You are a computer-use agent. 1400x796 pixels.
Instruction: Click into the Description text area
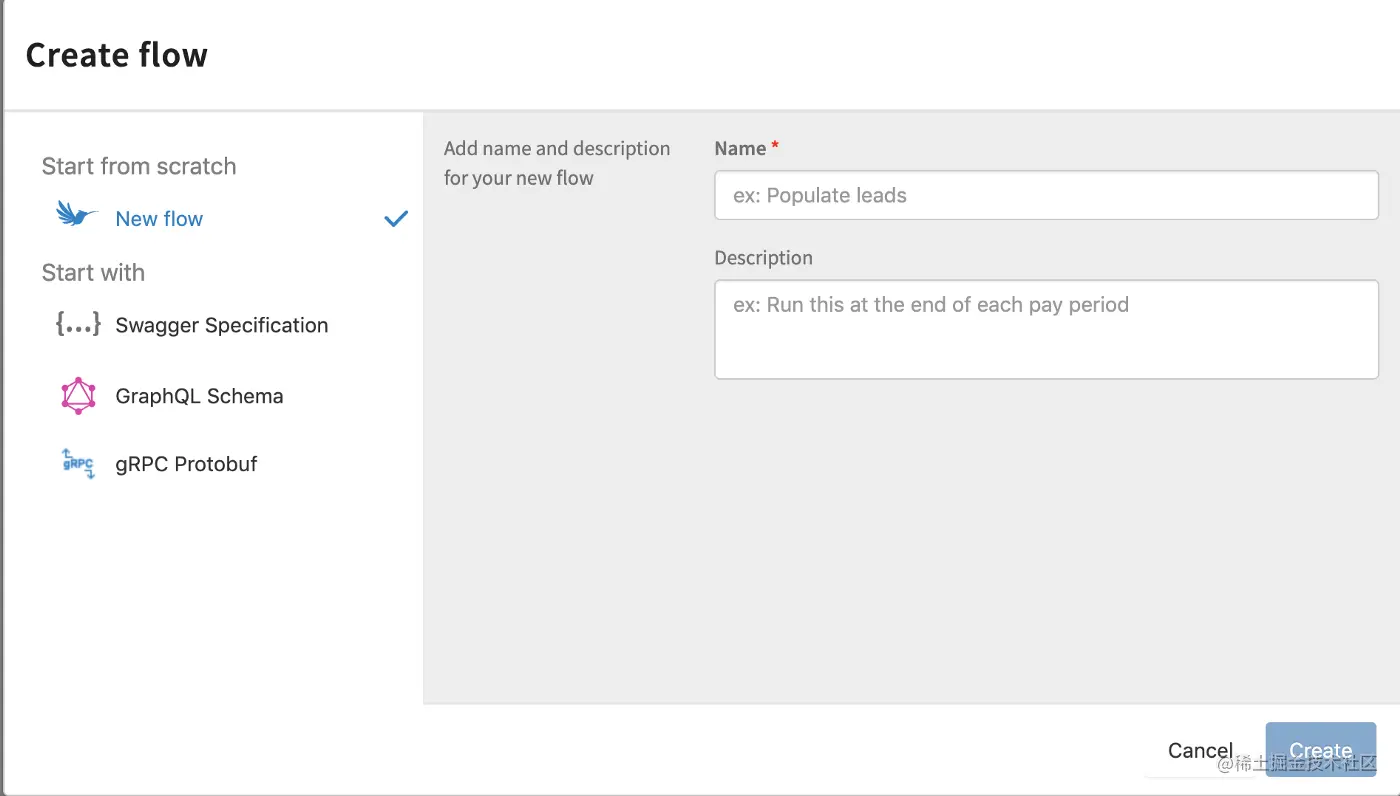click(x=1046, y=329)
